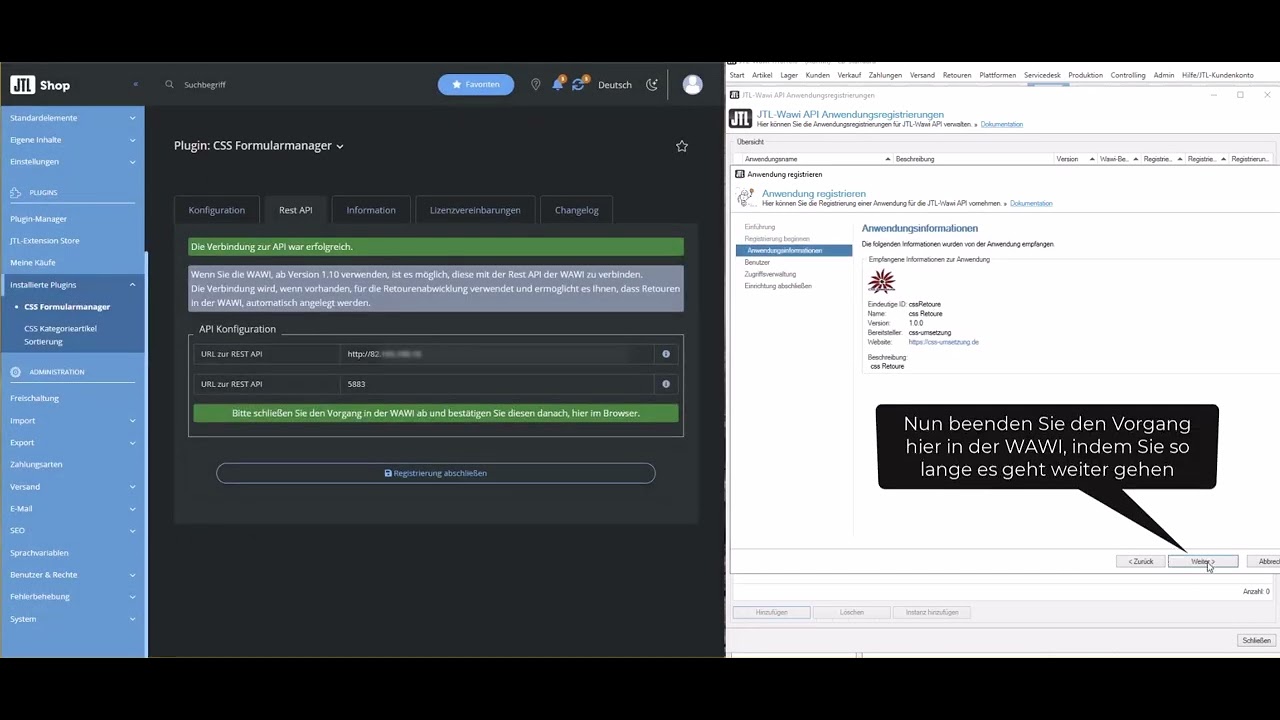Click Schließen button in Wawi window
The width and height of the screenshot is (1280, 720).
click(1256, 640)
